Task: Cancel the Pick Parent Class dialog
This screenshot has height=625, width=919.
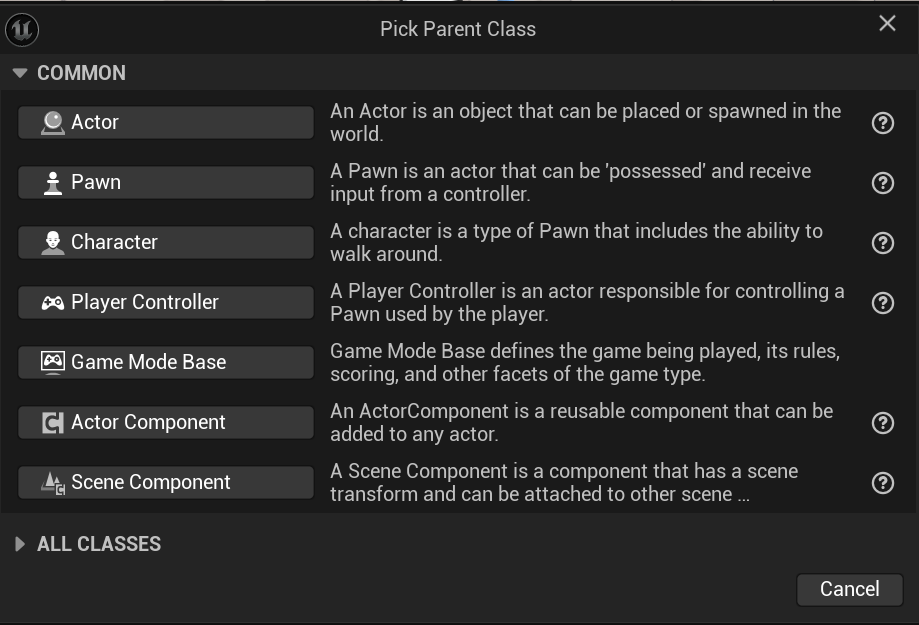Action: point(849,589)
